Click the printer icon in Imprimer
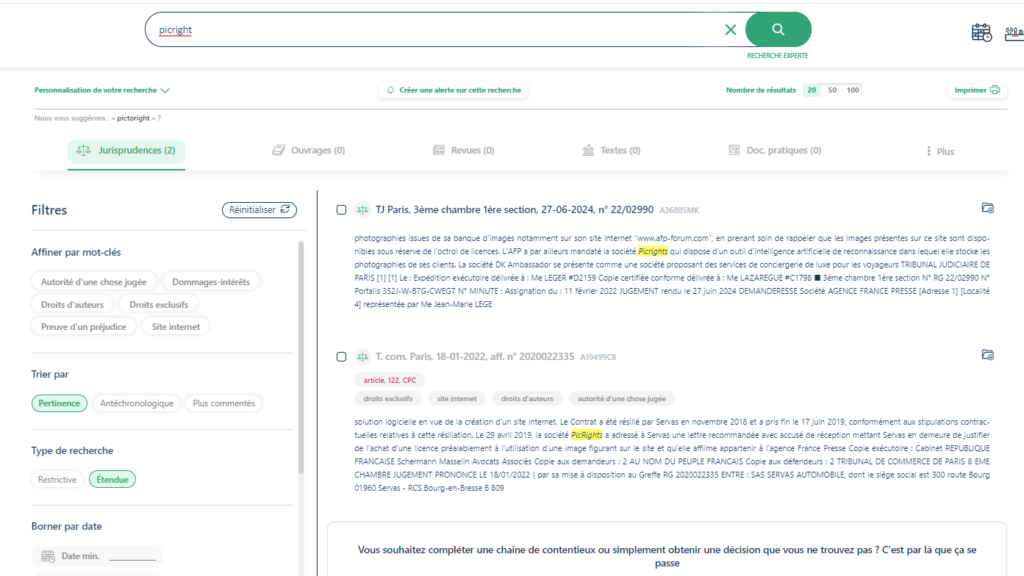Image resolution: width=1024 pixels, height=576 pixels. pos(995,90)
